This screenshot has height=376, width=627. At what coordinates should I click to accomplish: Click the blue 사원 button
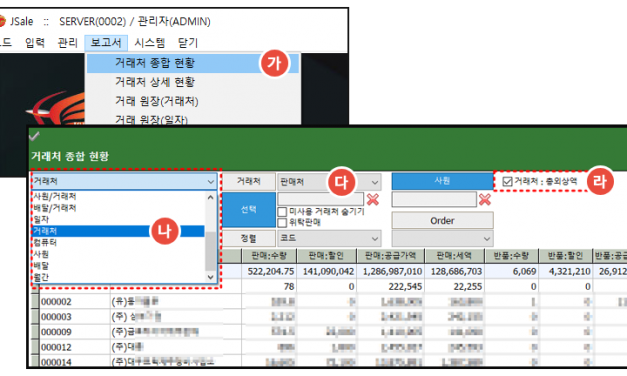tap(442, 181)
